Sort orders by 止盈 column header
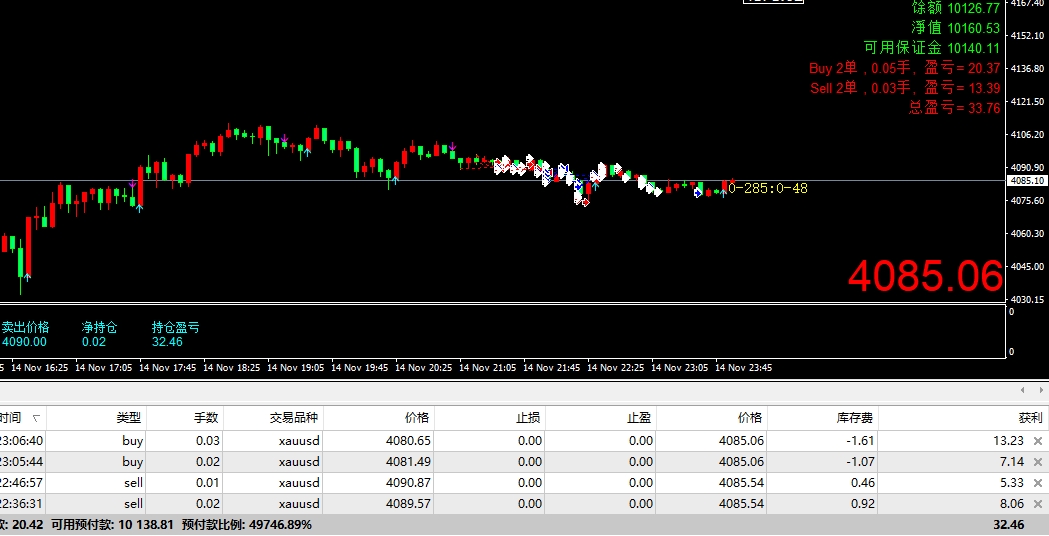Screen dimensions: 1049x536 pos(639,418)
